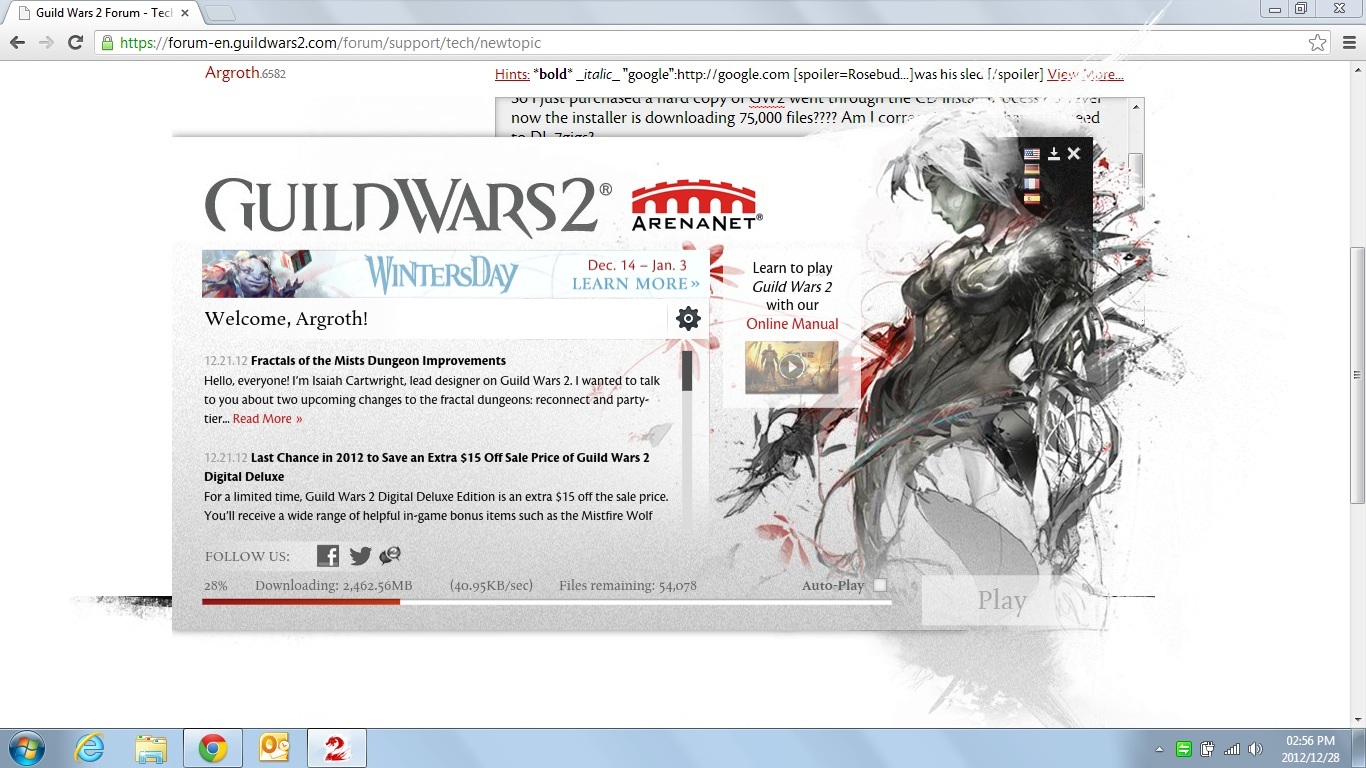Choose the French flag language
Image resolution: width=1366 pixels, height=768 pixels.
[1031, 184]
